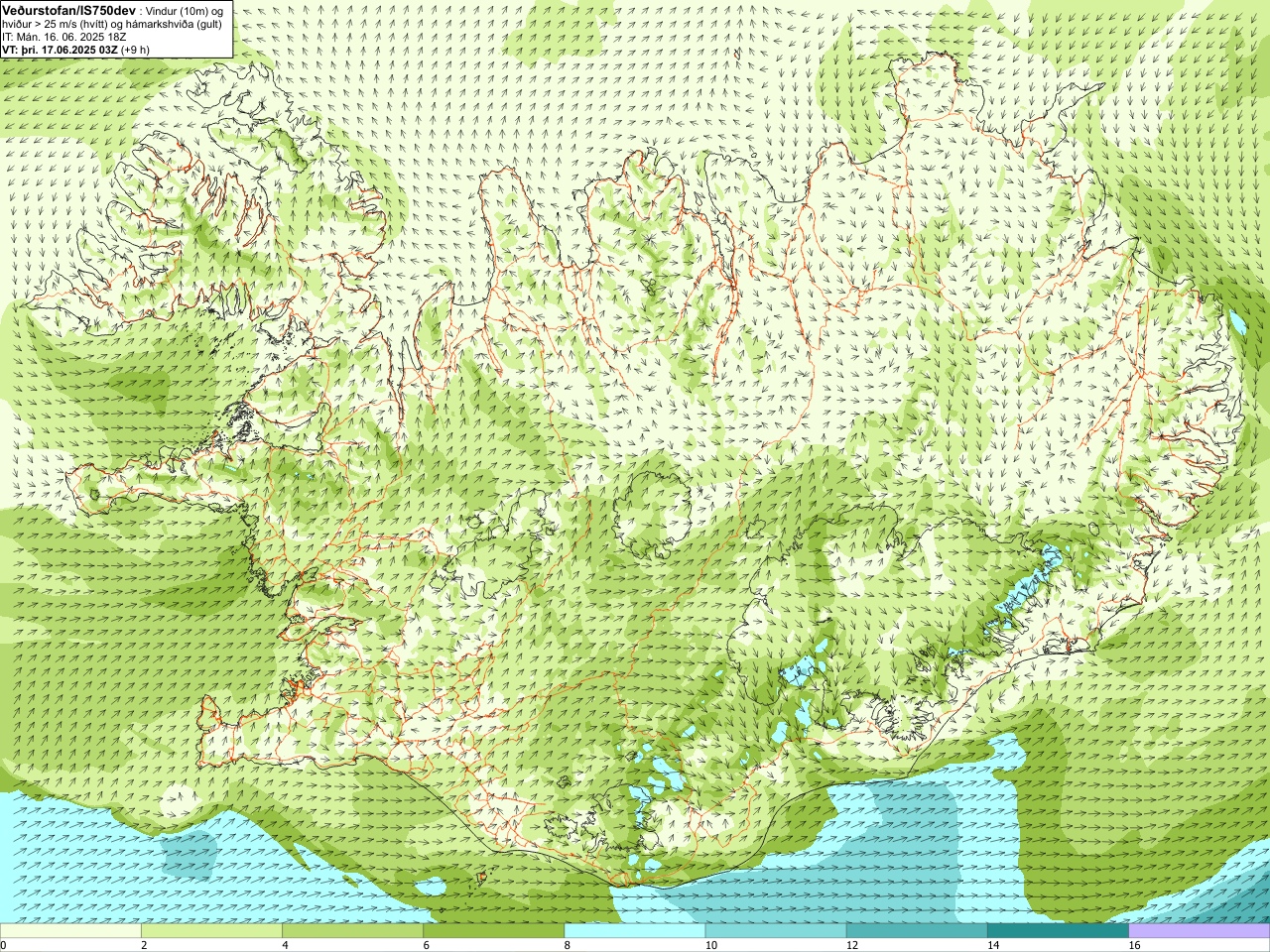
Task: Choose the purple 16+ m/s legend swatch
Action: pyautogui.click(x=1200, y=930)
